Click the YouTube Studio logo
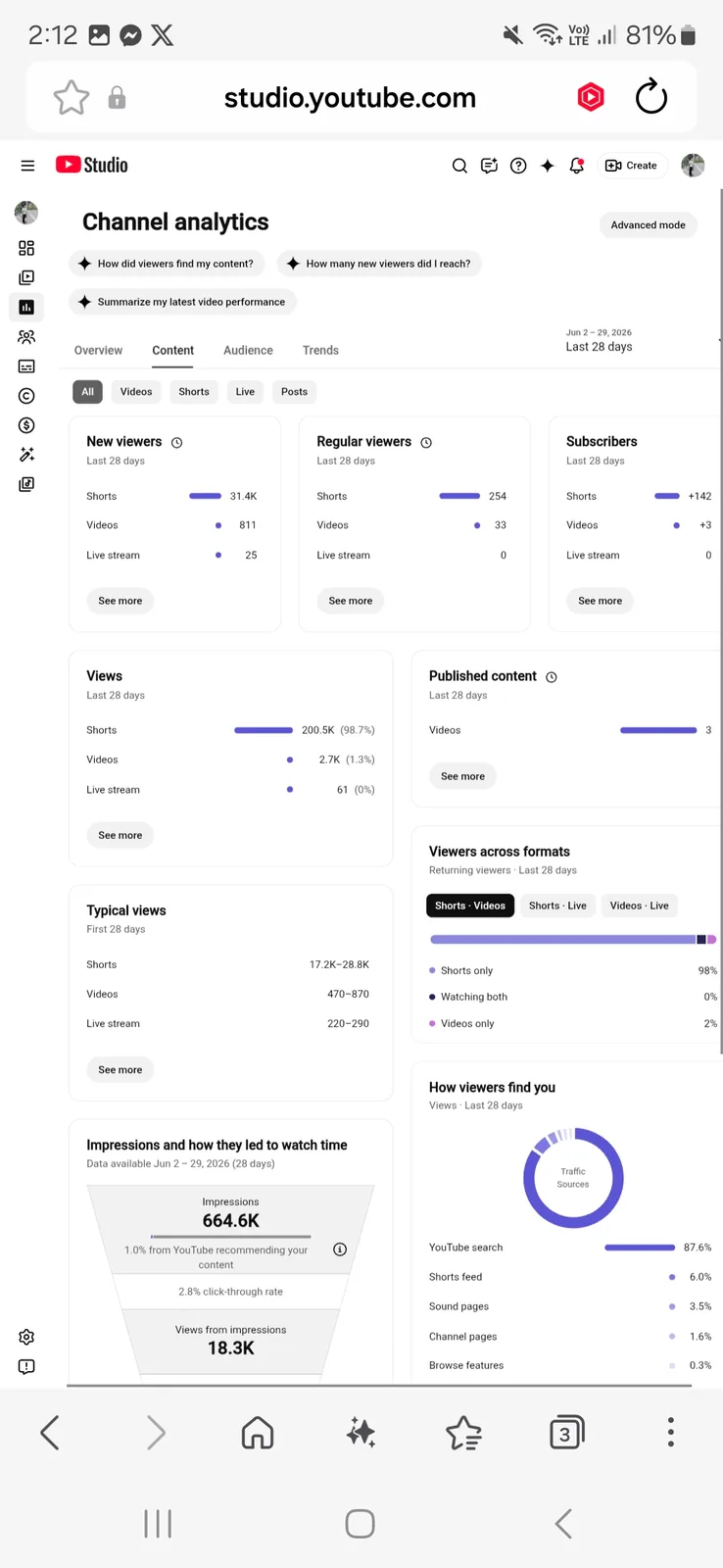 92,165
